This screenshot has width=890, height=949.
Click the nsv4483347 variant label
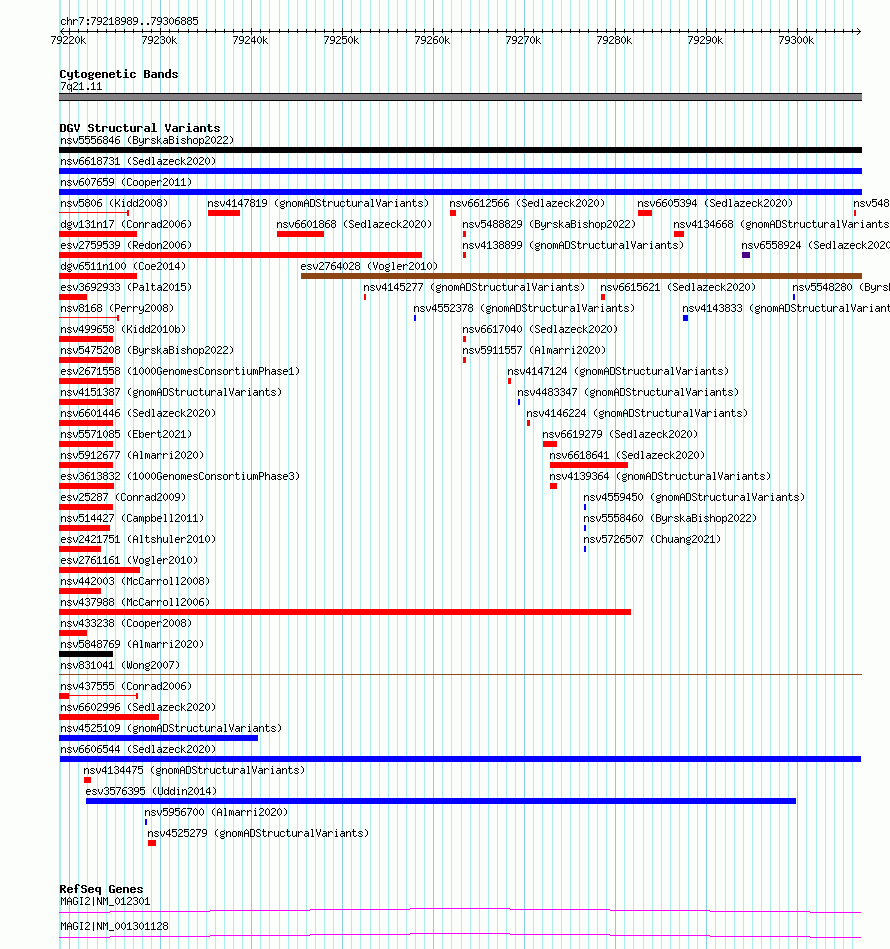(628, 392)
